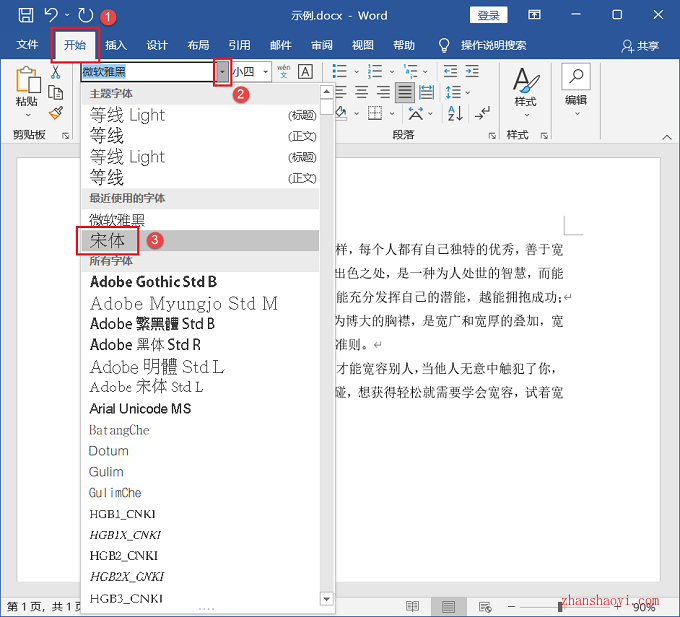
Task: Open the font size 小四 dropdown
Action: [265, 72]
